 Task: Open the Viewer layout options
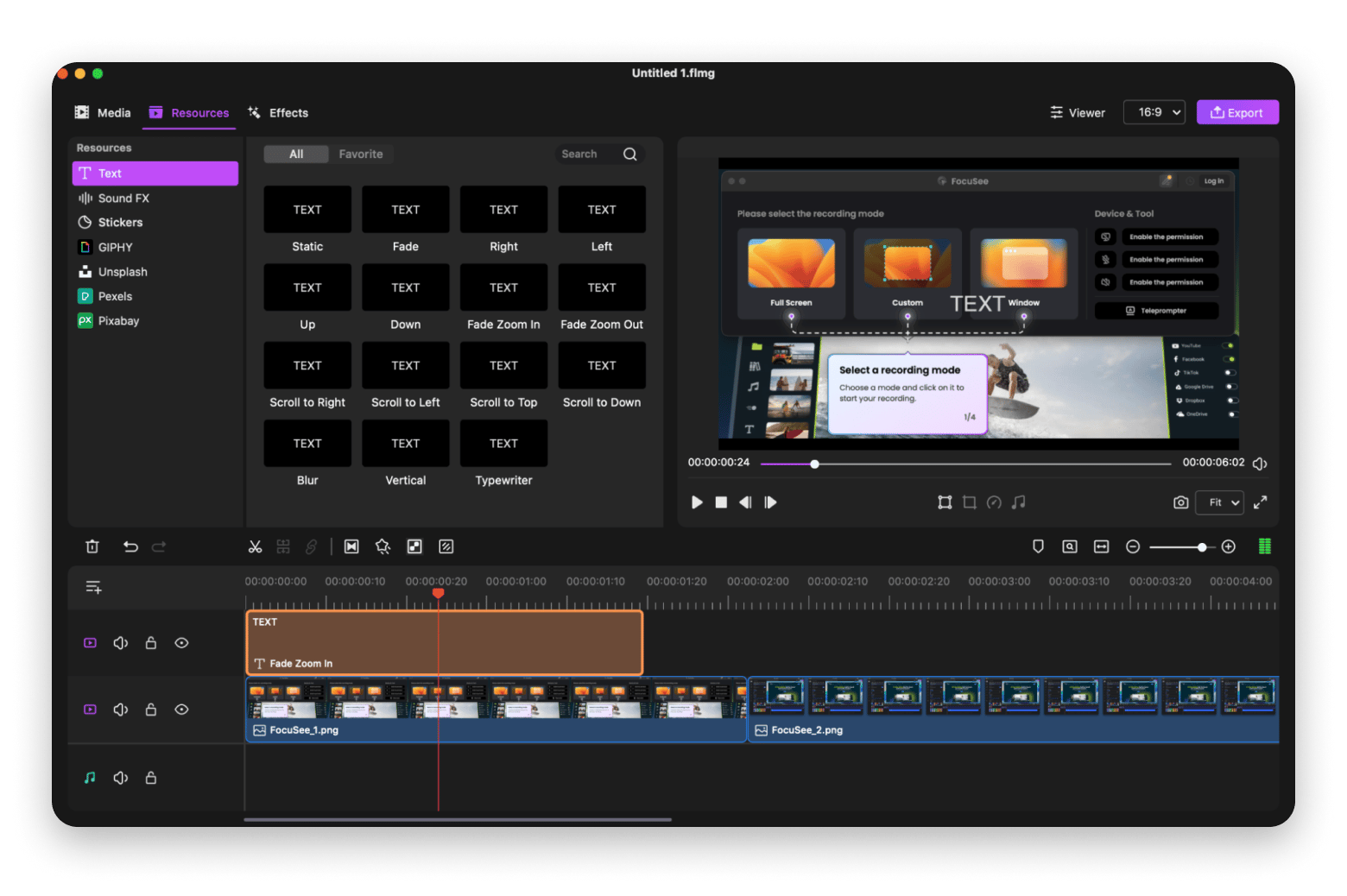(x=1077, y=113)
